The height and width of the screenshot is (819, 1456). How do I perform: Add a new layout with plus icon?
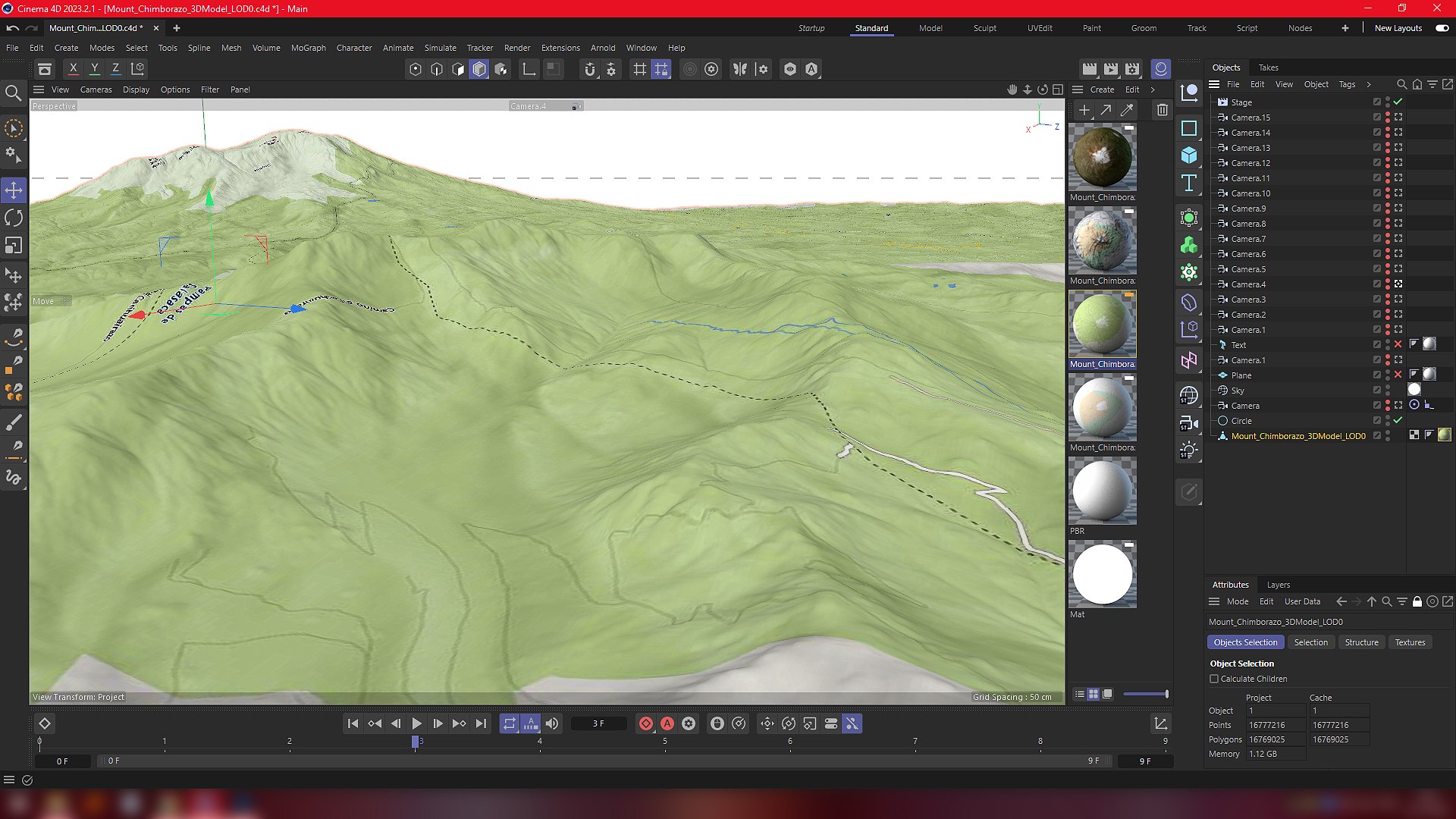tap(1345, 28)
